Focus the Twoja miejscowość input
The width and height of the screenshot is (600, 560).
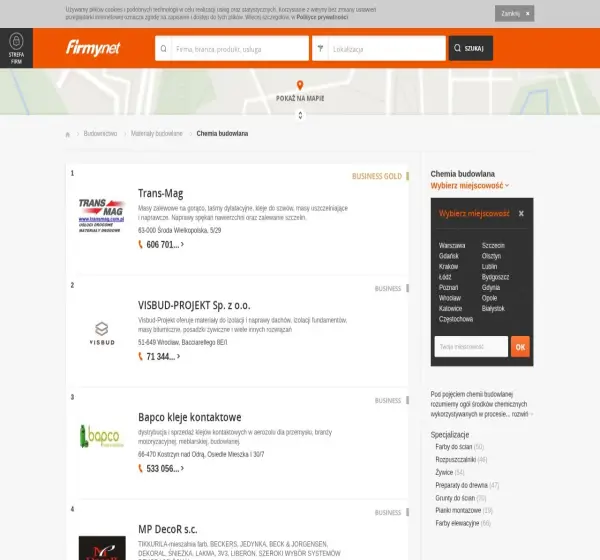click(x=471, y=347)
